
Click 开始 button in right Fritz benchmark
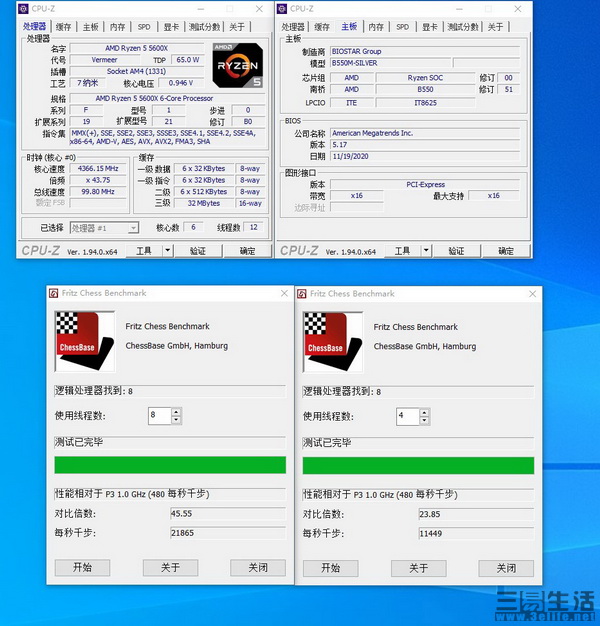click(x=331, y=568)
